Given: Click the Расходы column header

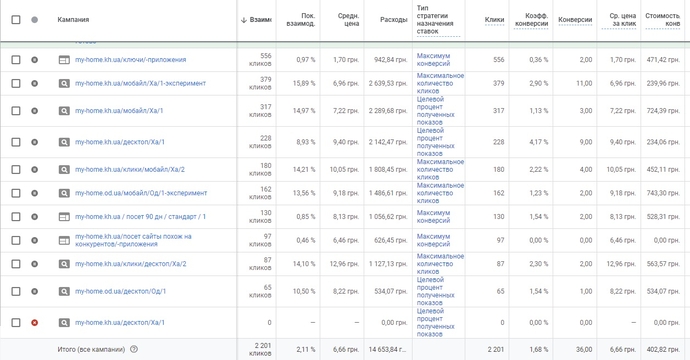Looking at the screenshot, I should (393, 20).
